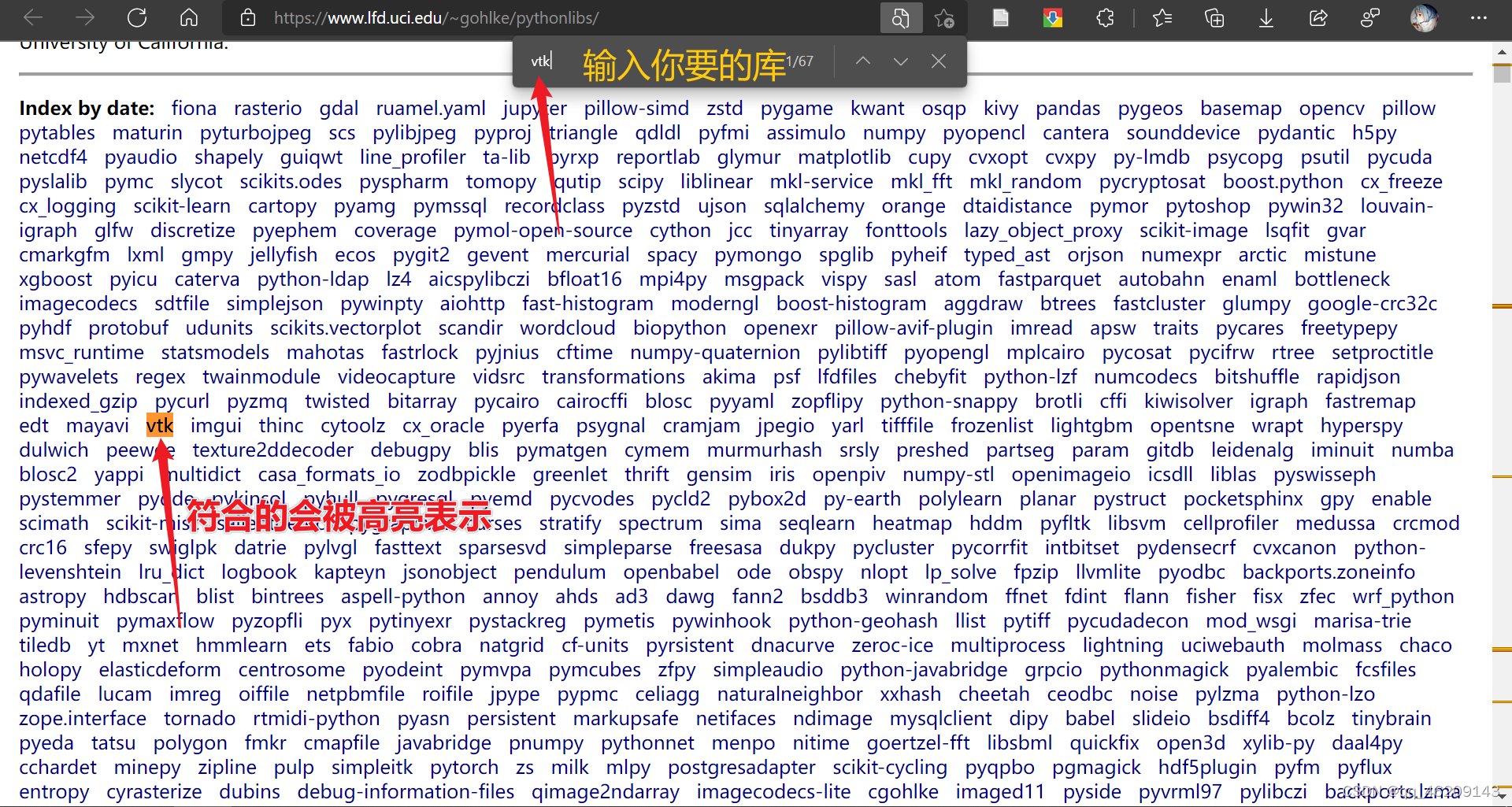Open the xgboost link
Viewport: 1512px width, 807px height.
click(56, 279)
